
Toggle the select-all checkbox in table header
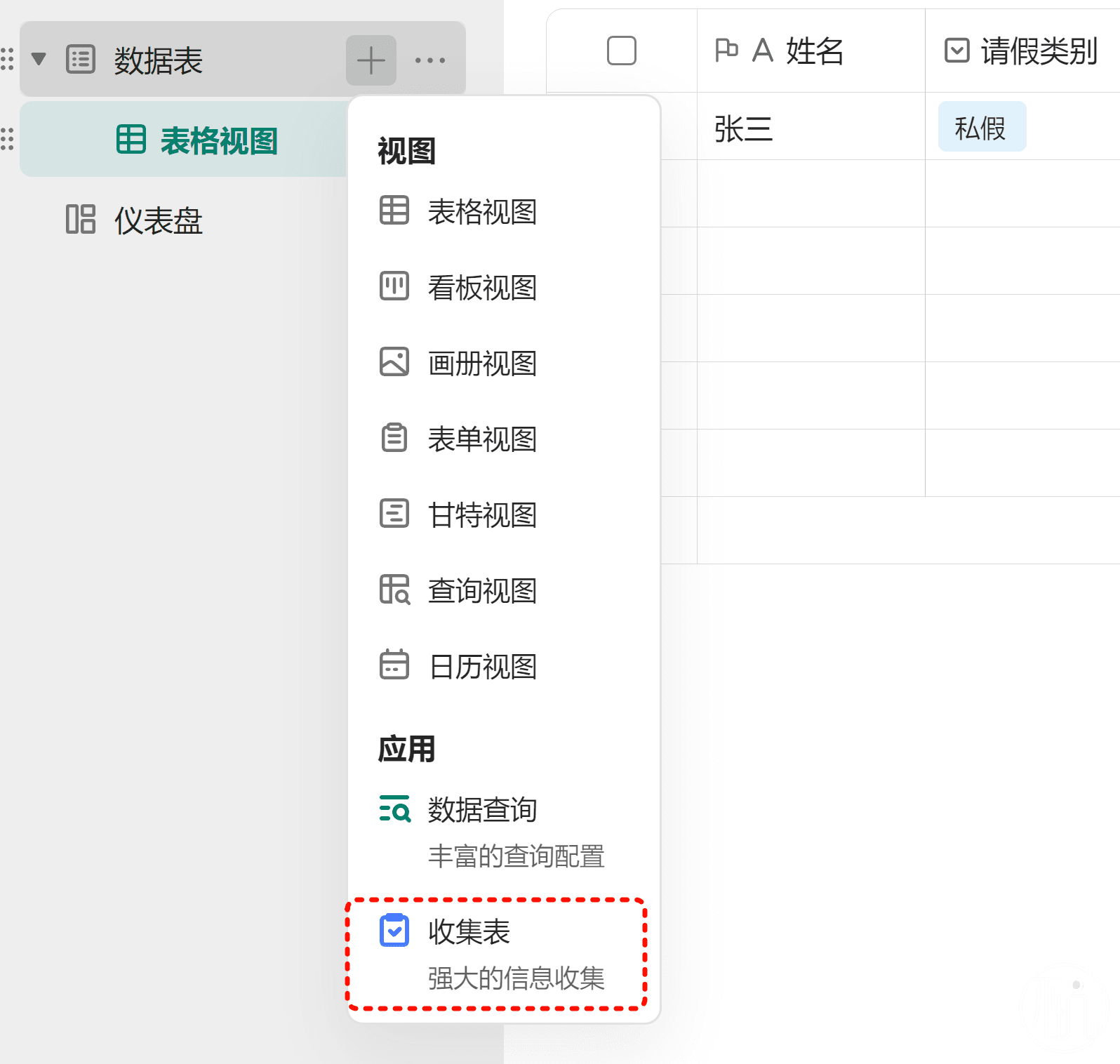pyautogui.click(x=621, y=51)
